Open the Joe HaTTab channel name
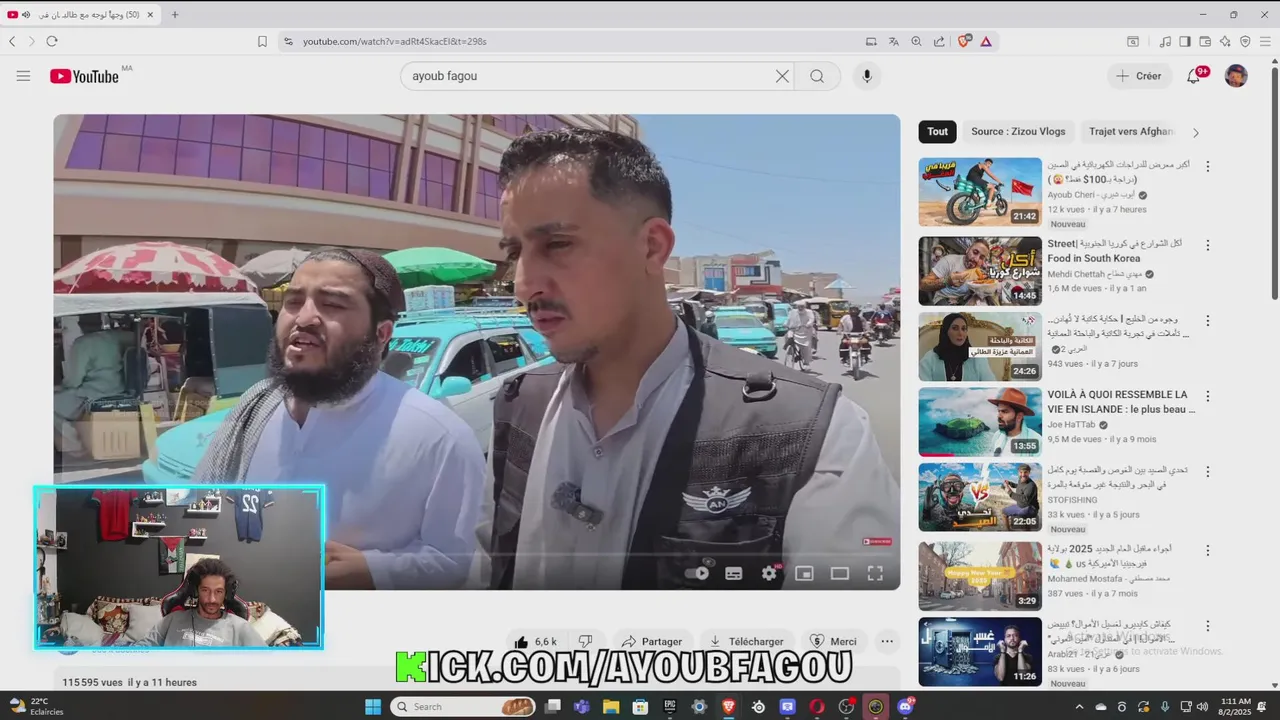The height and width of the screenshot is (720, 1280). tap(1071, 425)
